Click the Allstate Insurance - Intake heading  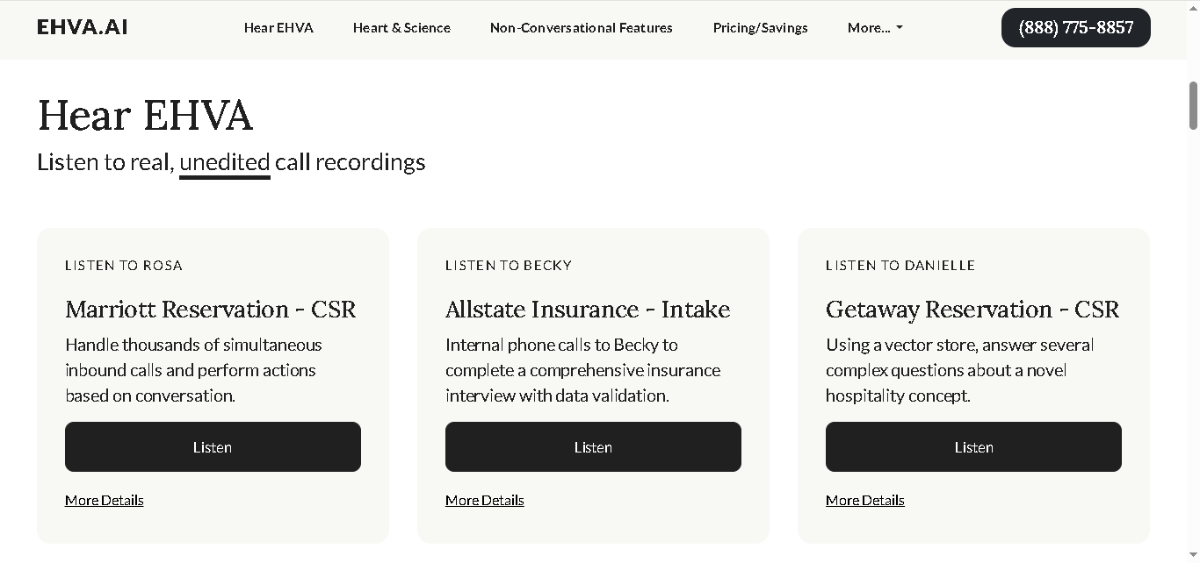(588, 309)
